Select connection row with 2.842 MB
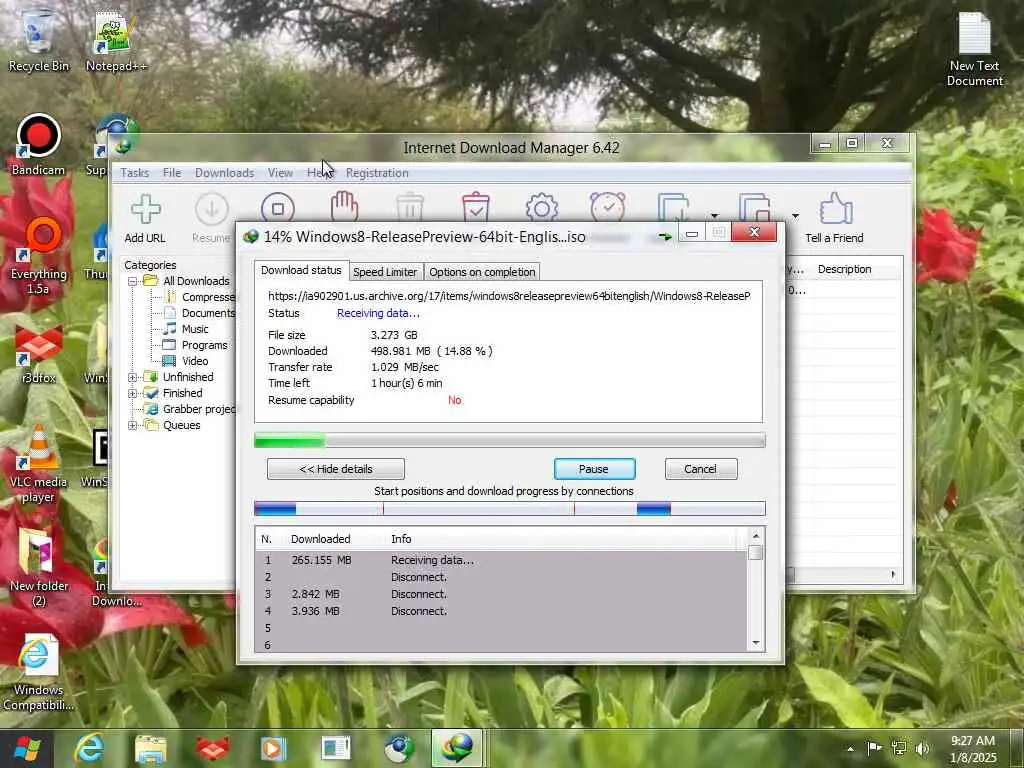Viewport: 1024px width, 768px height. 501,594
